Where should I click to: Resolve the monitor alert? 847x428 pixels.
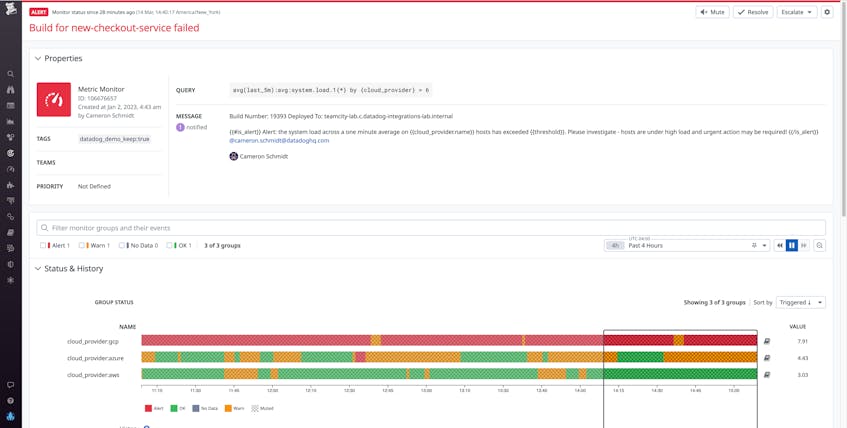753,12
